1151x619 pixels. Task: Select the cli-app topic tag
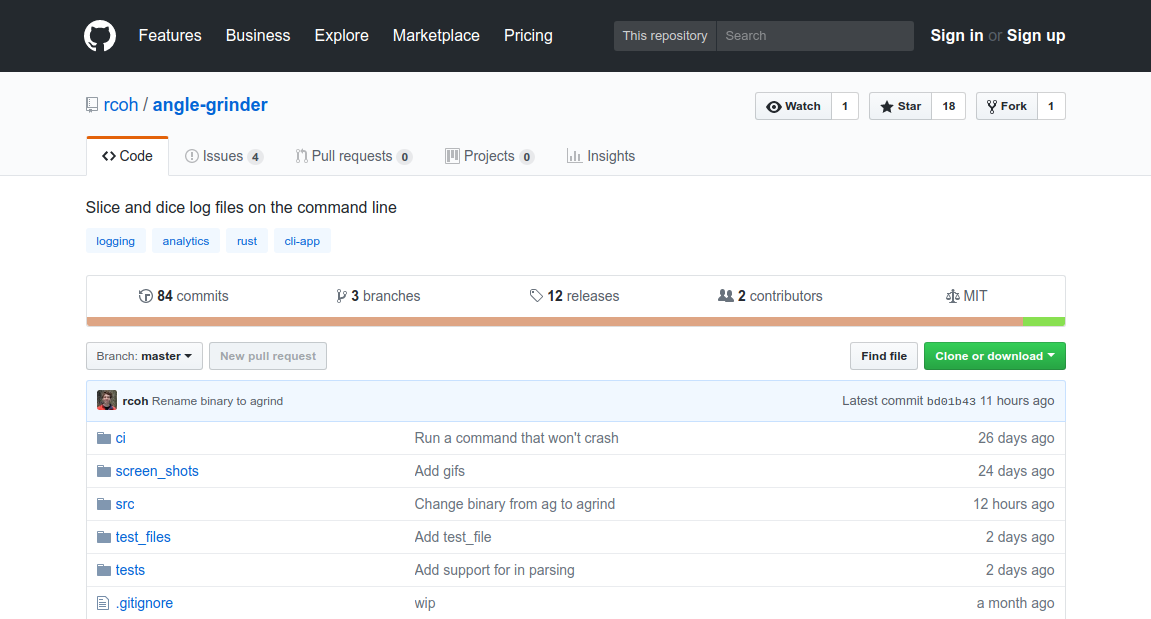pos(302,241)
